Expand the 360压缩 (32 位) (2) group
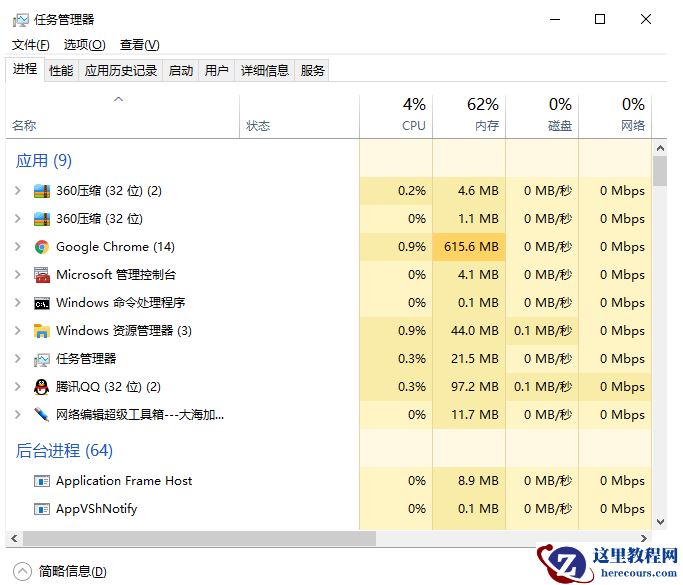Viewport: 683px width, 585px height. point(17,191)
